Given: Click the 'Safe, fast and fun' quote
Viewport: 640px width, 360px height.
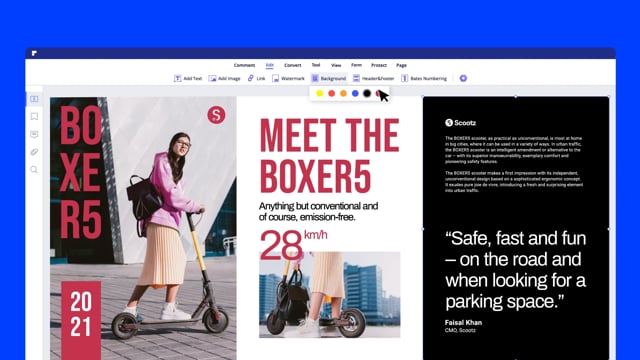Looking at the screenshot, I should click(x=516, y=270).
